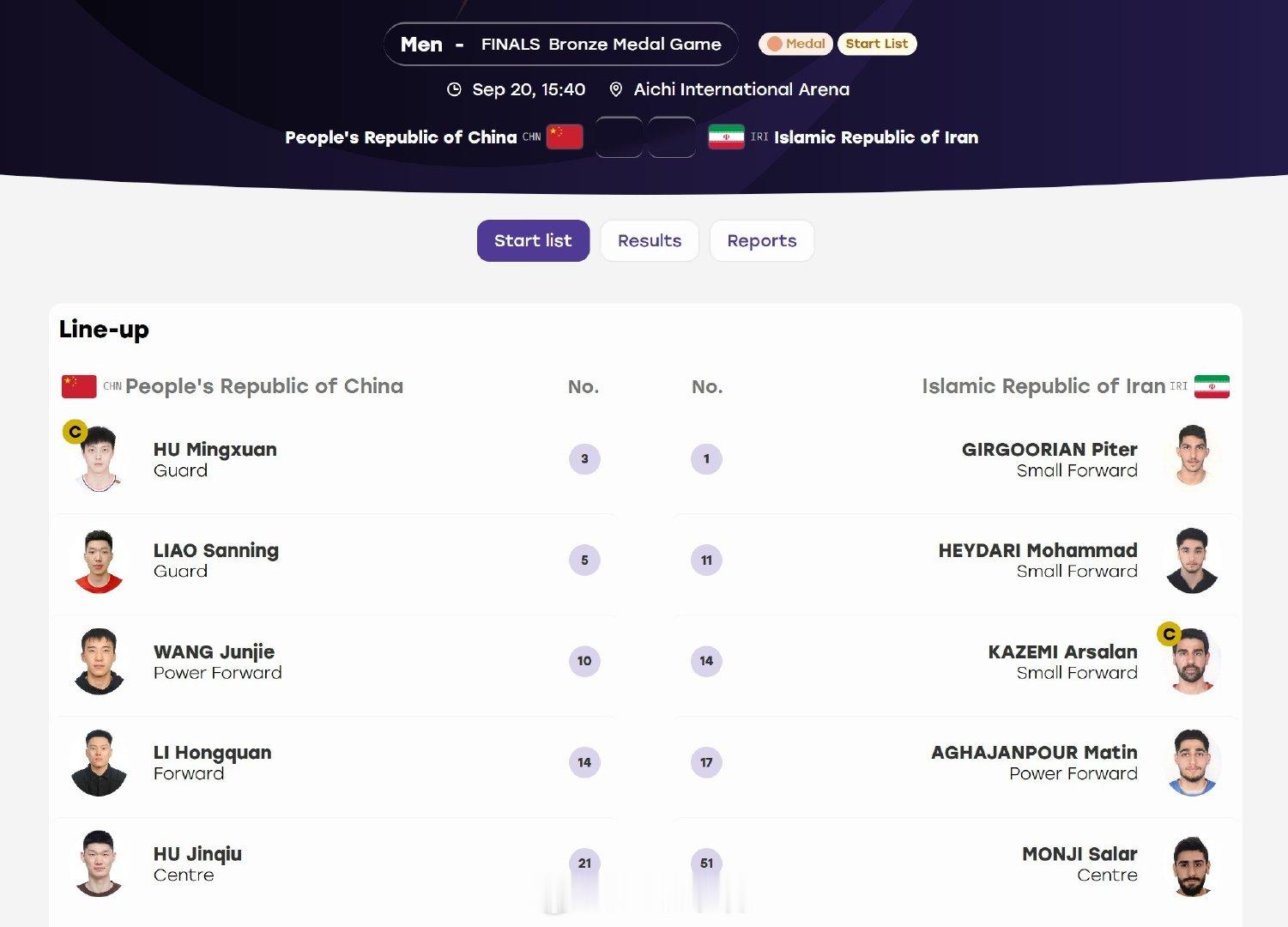The image size is (1288, 927).
Task: Click jersey number 11 badge for HEYDARI Mohammad
Action: tap(706, 560)
